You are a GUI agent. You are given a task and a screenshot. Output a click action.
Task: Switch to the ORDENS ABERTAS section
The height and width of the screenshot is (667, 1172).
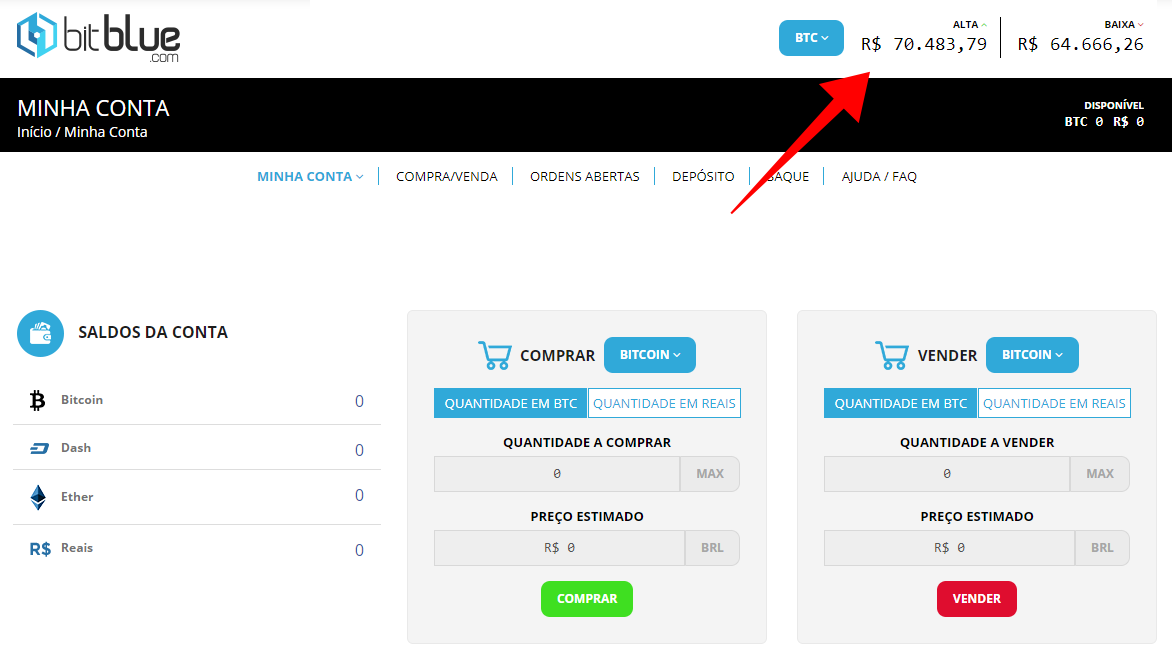pyautogui.click(x=584, y=176)
